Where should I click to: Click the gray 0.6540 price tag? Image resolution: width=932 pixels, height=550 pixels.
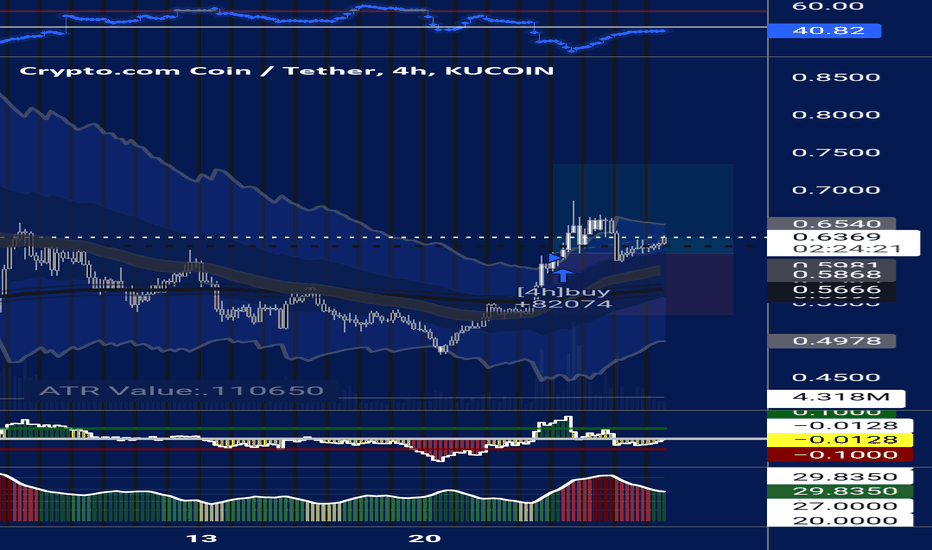click(x=832, y=224)
